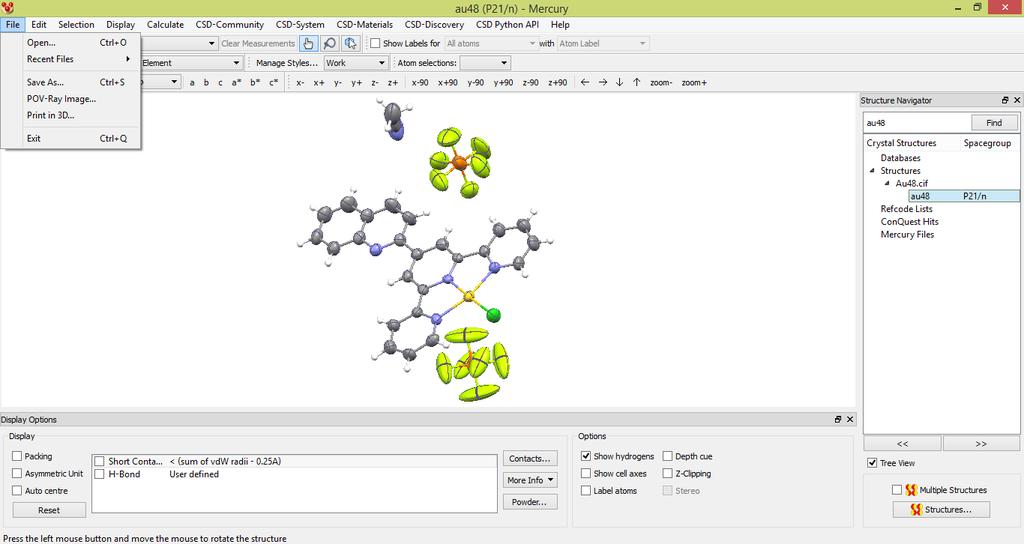Undock the Structure Navigator panel
Screen dimensions: 1024x544
[1005, 100]
